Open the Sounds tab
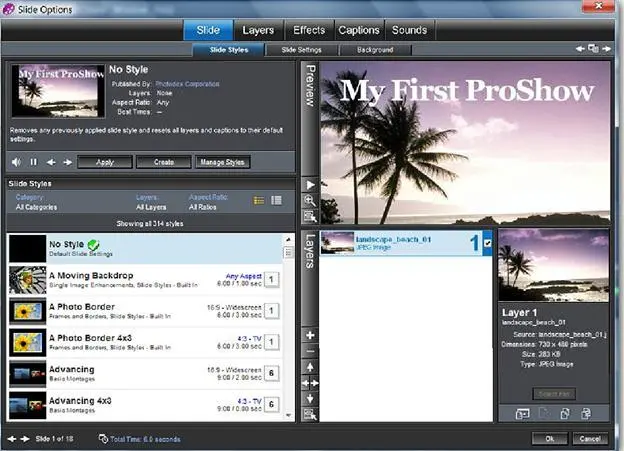 (x=410, y=30)
